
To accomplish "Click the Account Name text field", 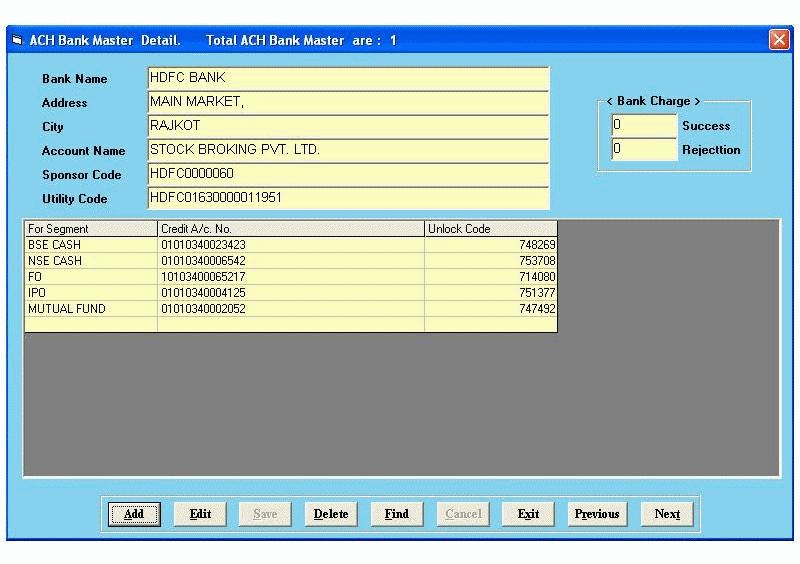I will 347,150.
